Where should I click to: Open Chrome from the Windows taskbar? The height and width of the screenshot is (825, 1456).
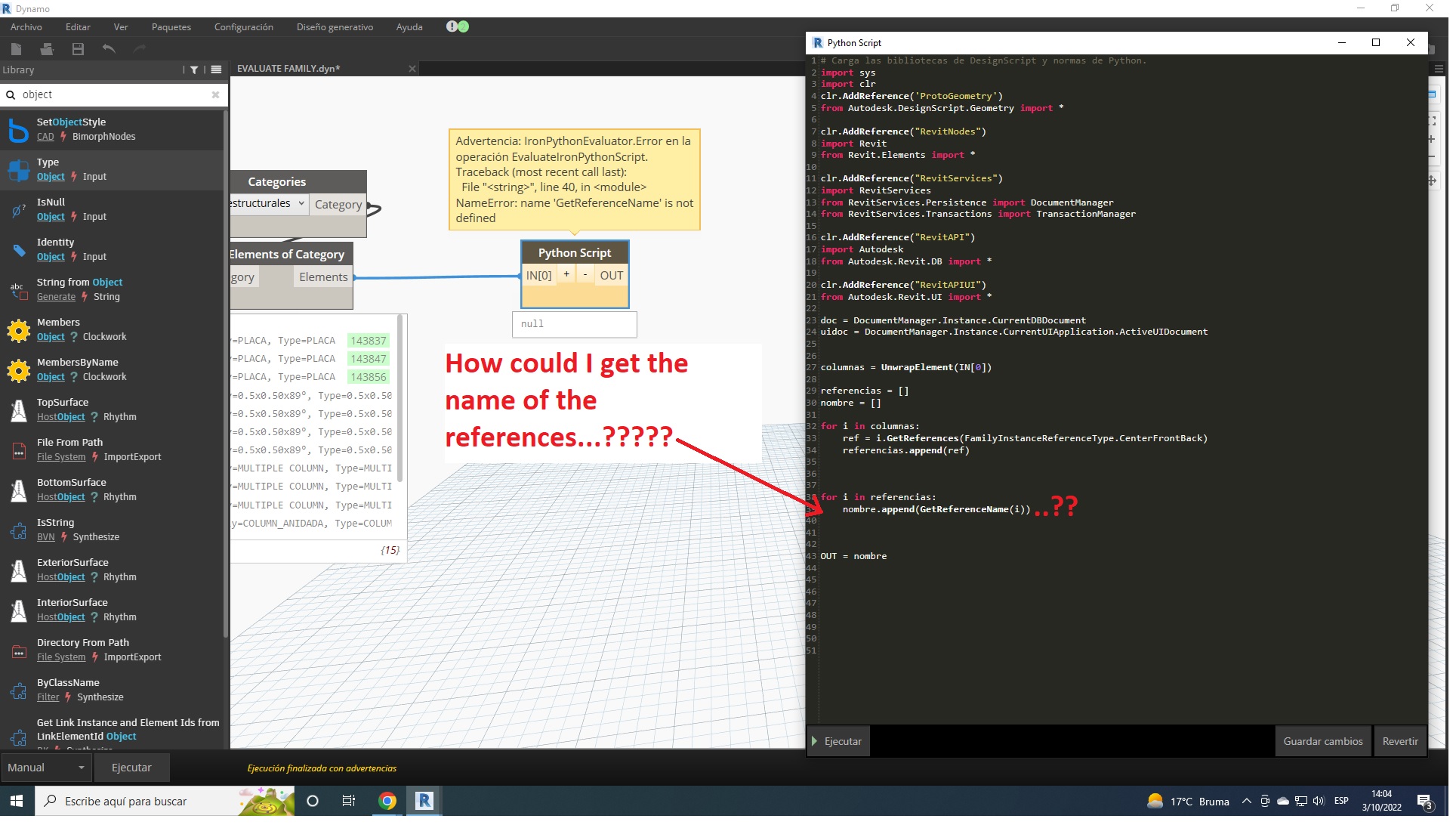point(387,801)
